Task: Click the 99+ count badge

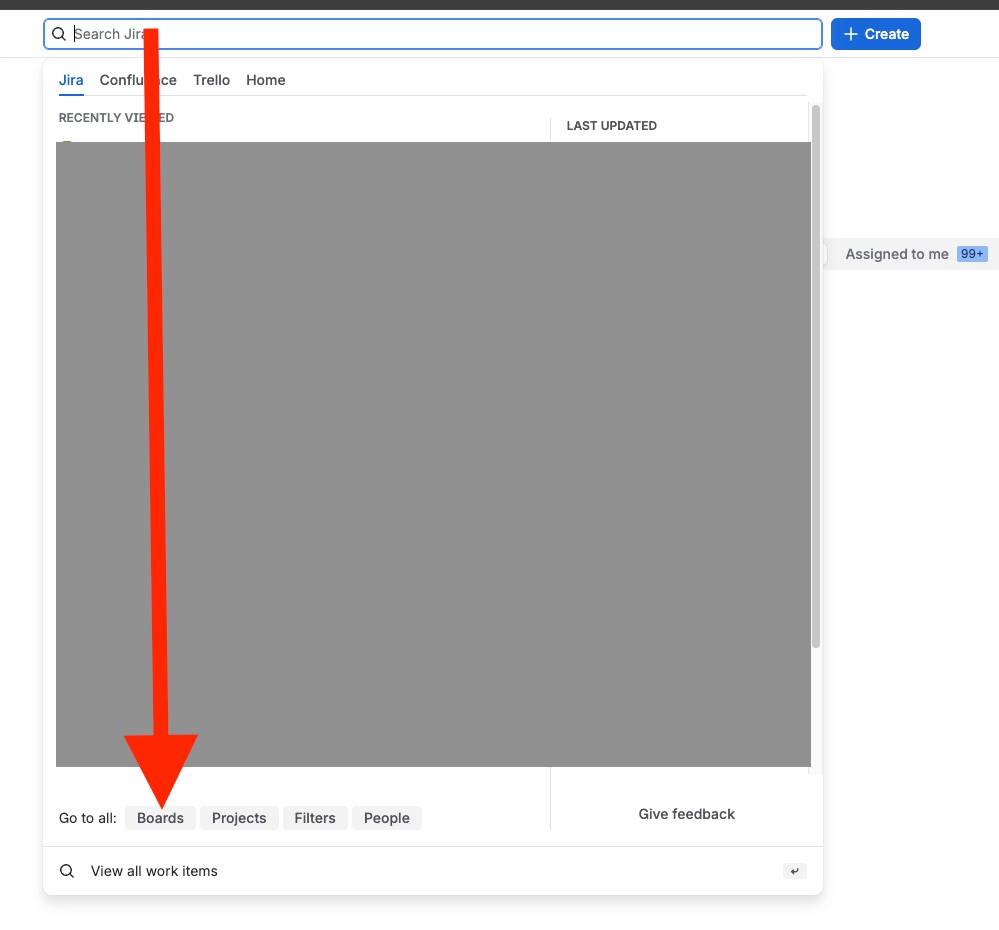Action: (972, 254)
